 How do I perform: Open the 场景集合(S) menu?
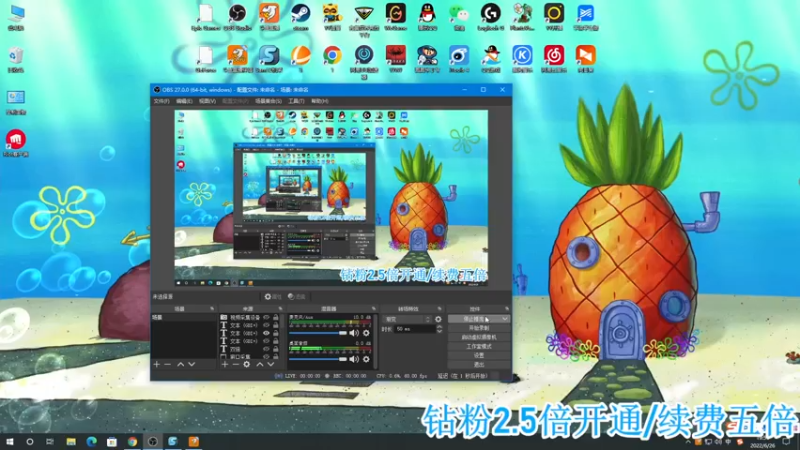click(268, 101)
